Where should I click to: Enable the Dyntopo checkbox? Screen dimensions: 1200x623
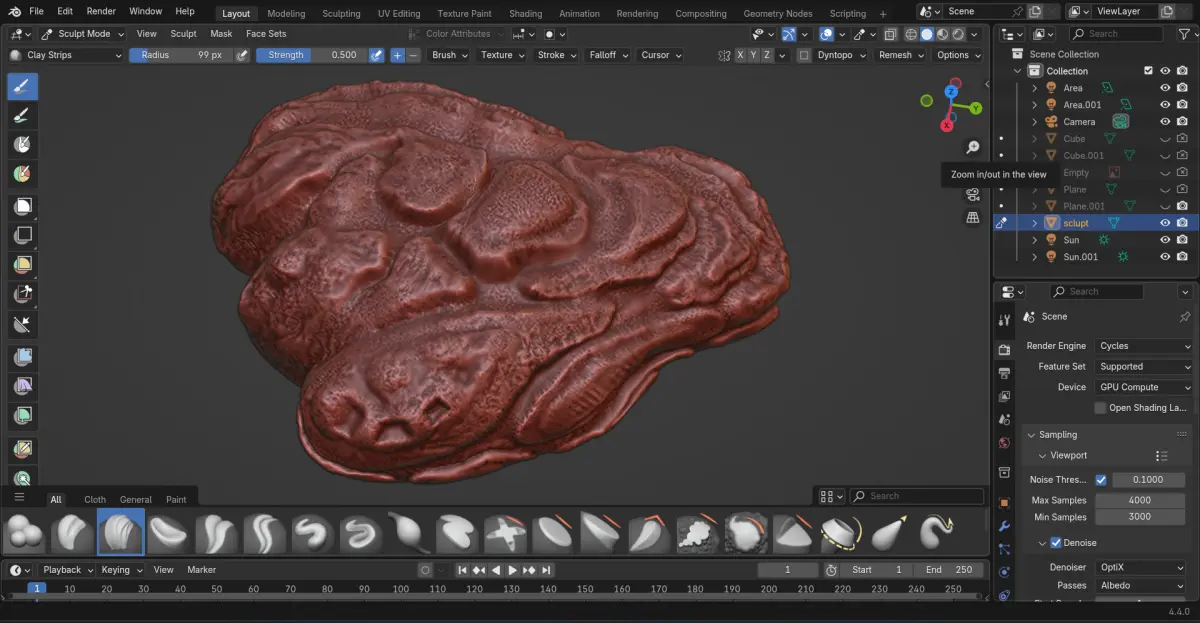(x=805, y=55)
